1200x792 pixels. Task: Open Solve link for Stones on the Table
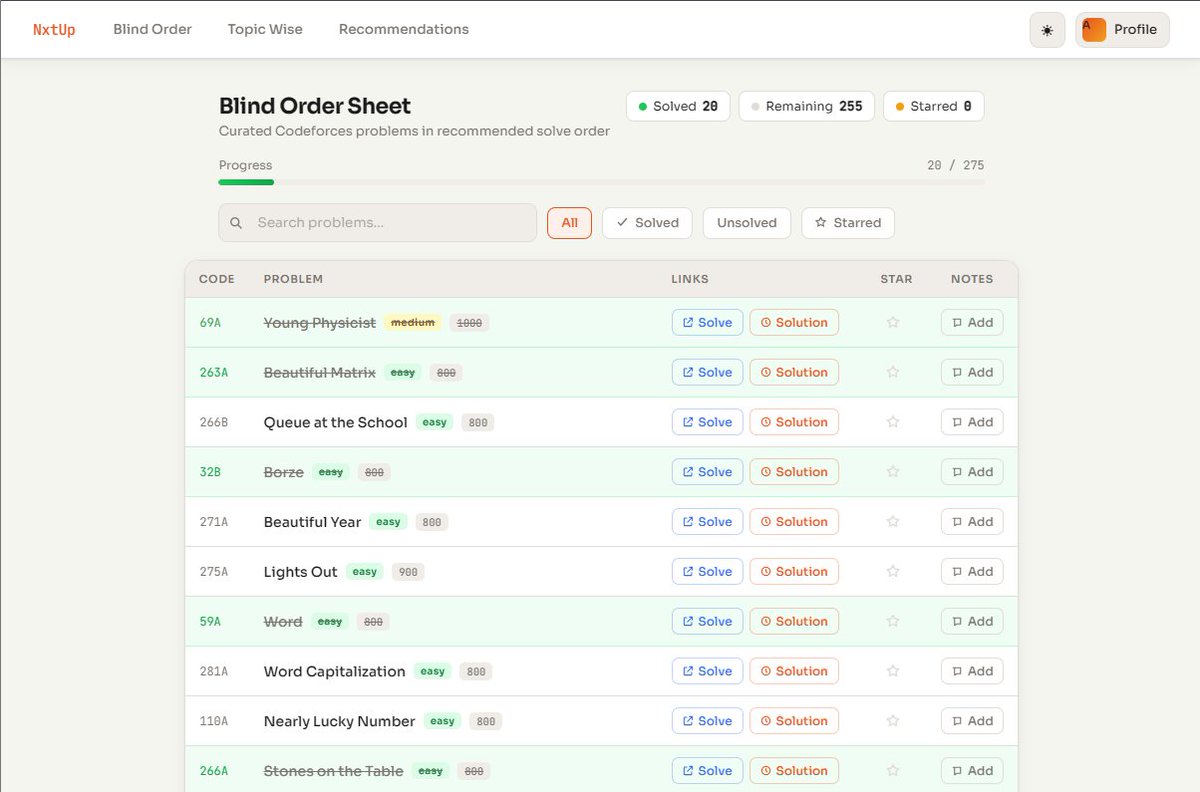(x=707, y=771)
